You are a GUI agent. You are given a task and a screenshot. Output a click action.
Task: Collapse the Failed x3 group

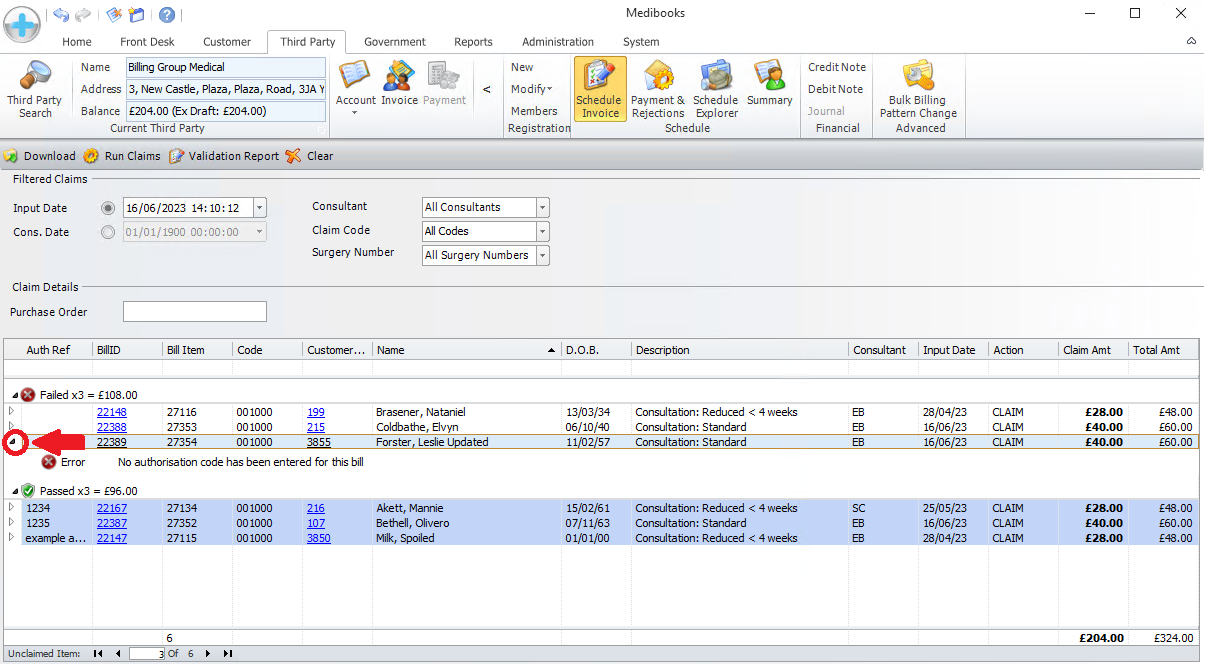click(14, 395)
